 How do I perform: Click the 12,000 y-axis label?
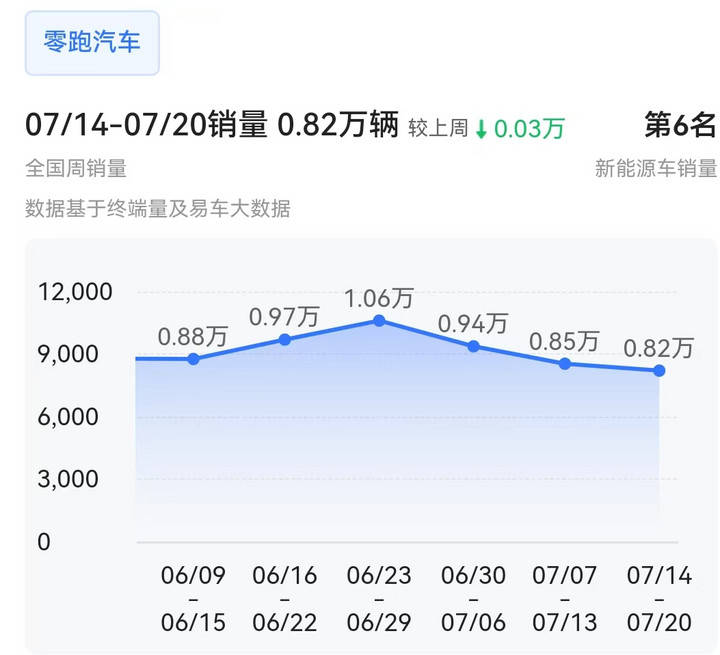(74, 292)
